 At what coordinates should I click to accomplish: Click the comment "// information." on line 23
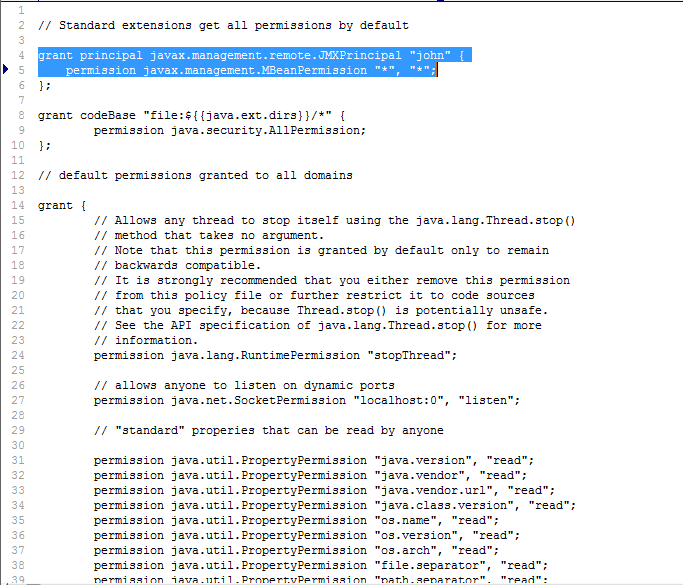coord(146,340)
